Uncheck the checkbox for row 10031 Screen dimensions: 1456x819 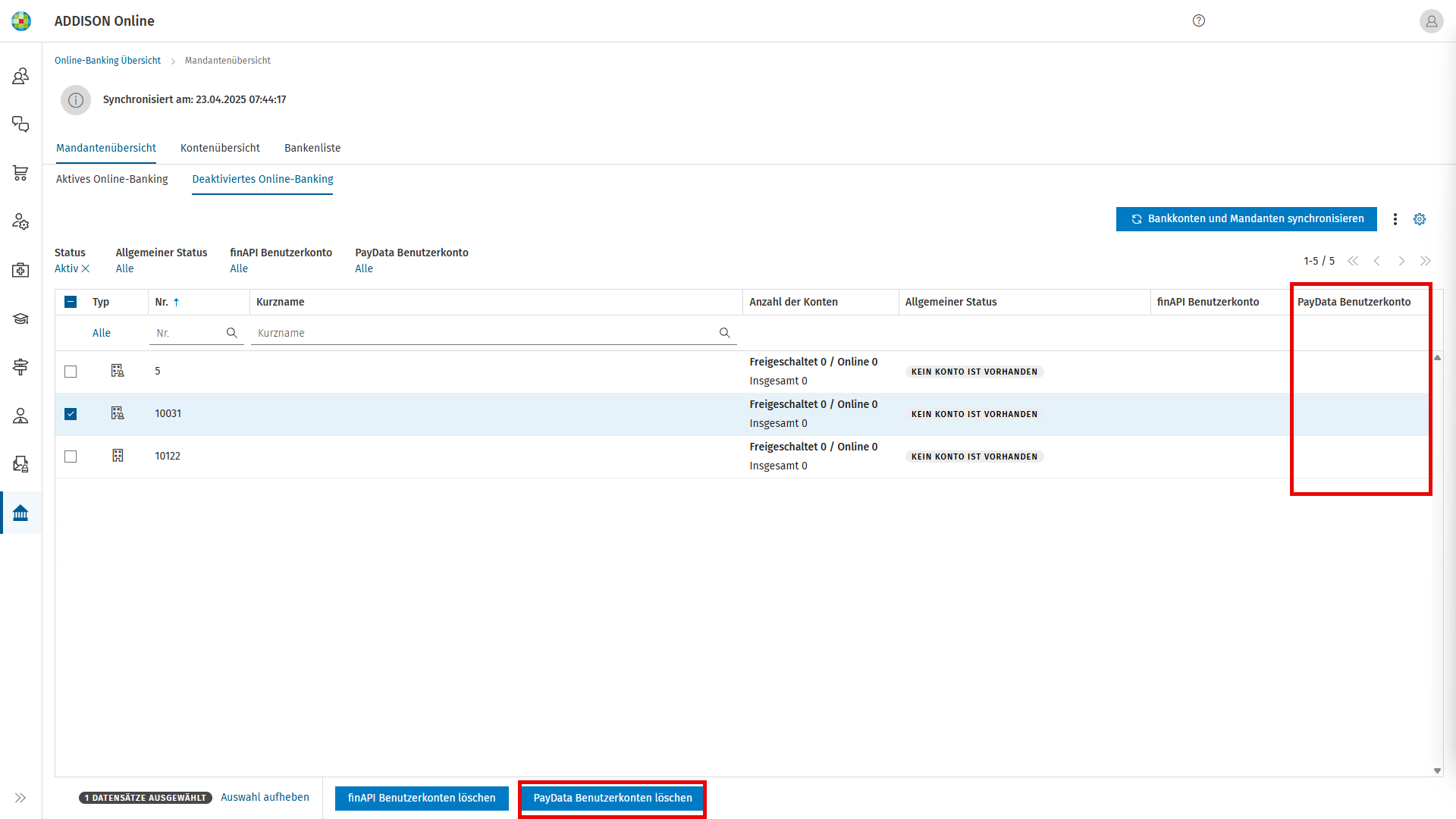click(x=71, y=414)
